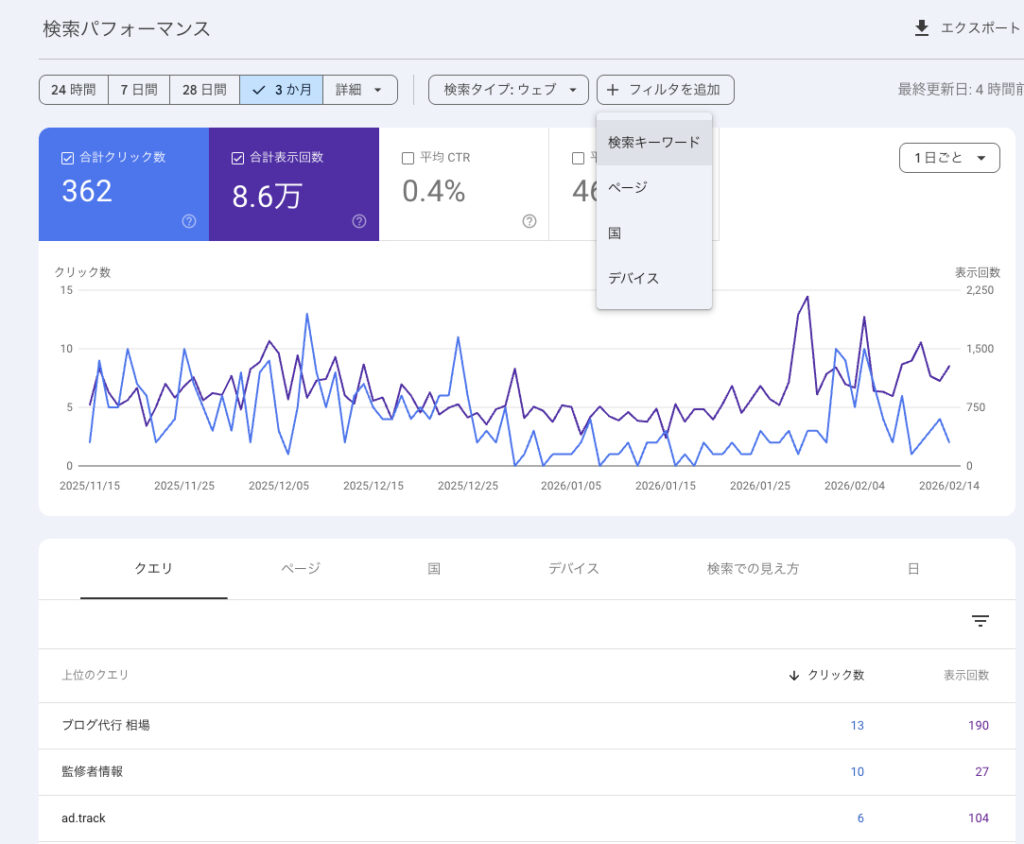Click the plus icon on フィルタを追加 button
Viewport: 1024px width, 844px height.
(613, 90)
